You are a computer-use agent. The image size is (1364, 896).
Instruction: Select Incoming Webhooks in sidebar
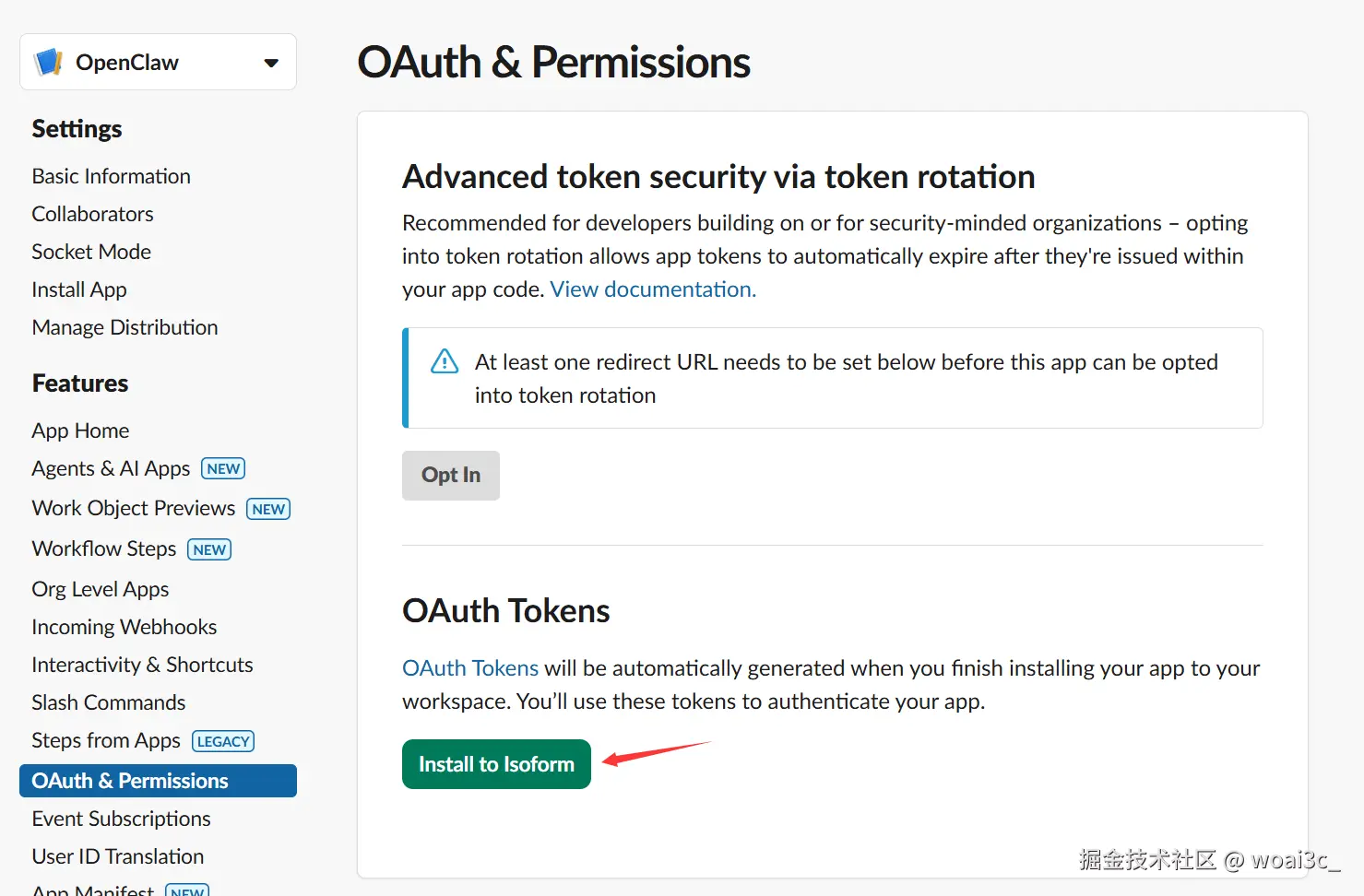[x=125, y=627]
